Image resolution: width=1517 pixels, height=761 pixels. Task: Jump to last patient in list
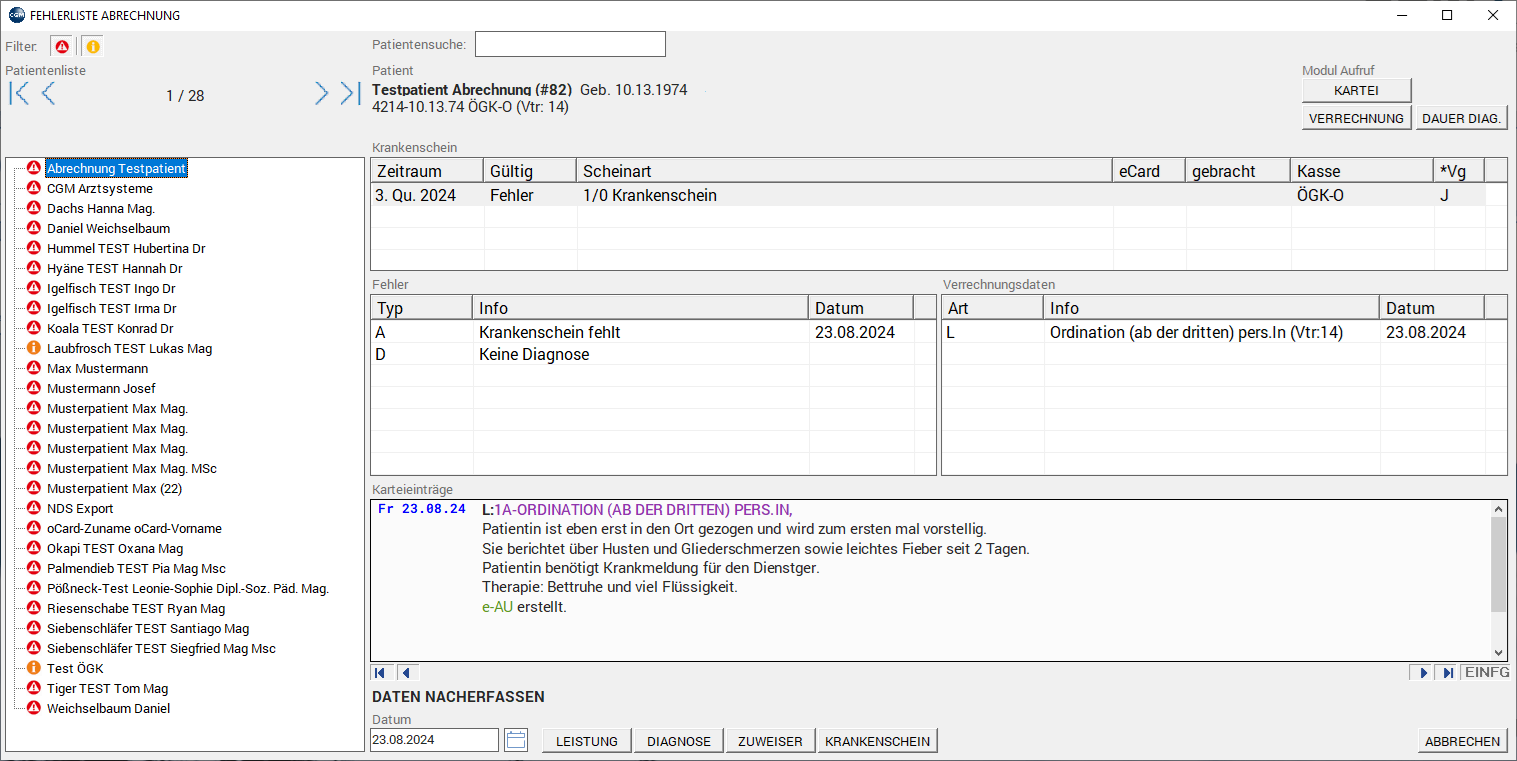coord(350,94)
